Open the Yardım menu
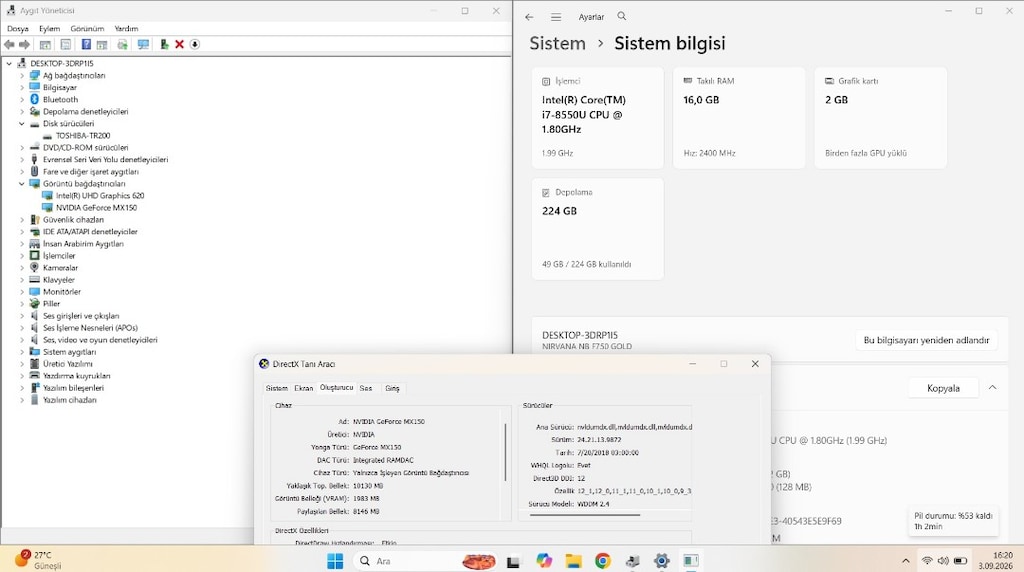Screen dimensions: 1024x572 click(126, 29)
